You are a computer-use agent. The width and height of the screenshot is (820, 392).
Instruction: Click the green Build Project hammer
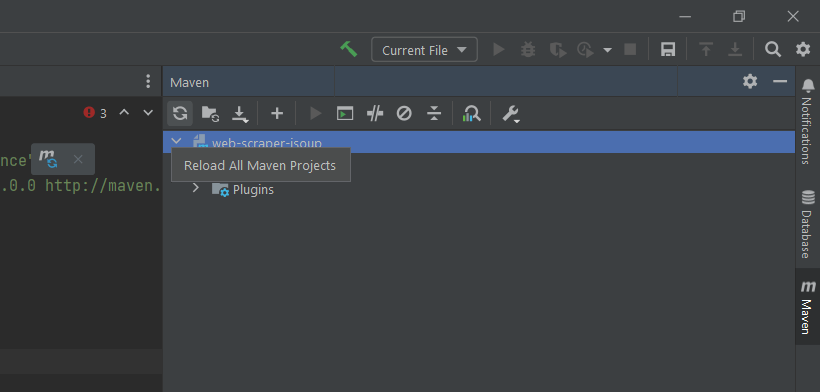pyautogui.click(x=348, y=49)
